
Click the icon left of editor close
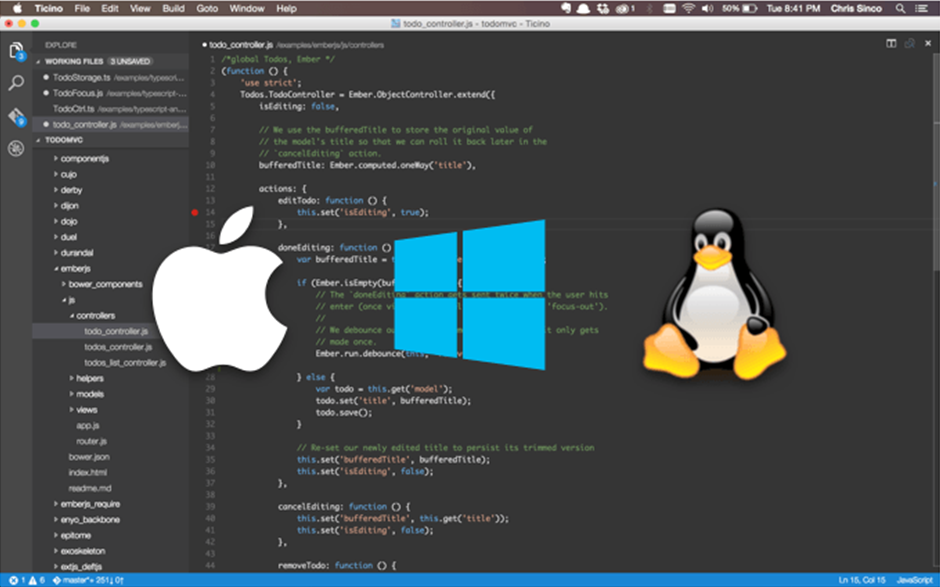909,43
